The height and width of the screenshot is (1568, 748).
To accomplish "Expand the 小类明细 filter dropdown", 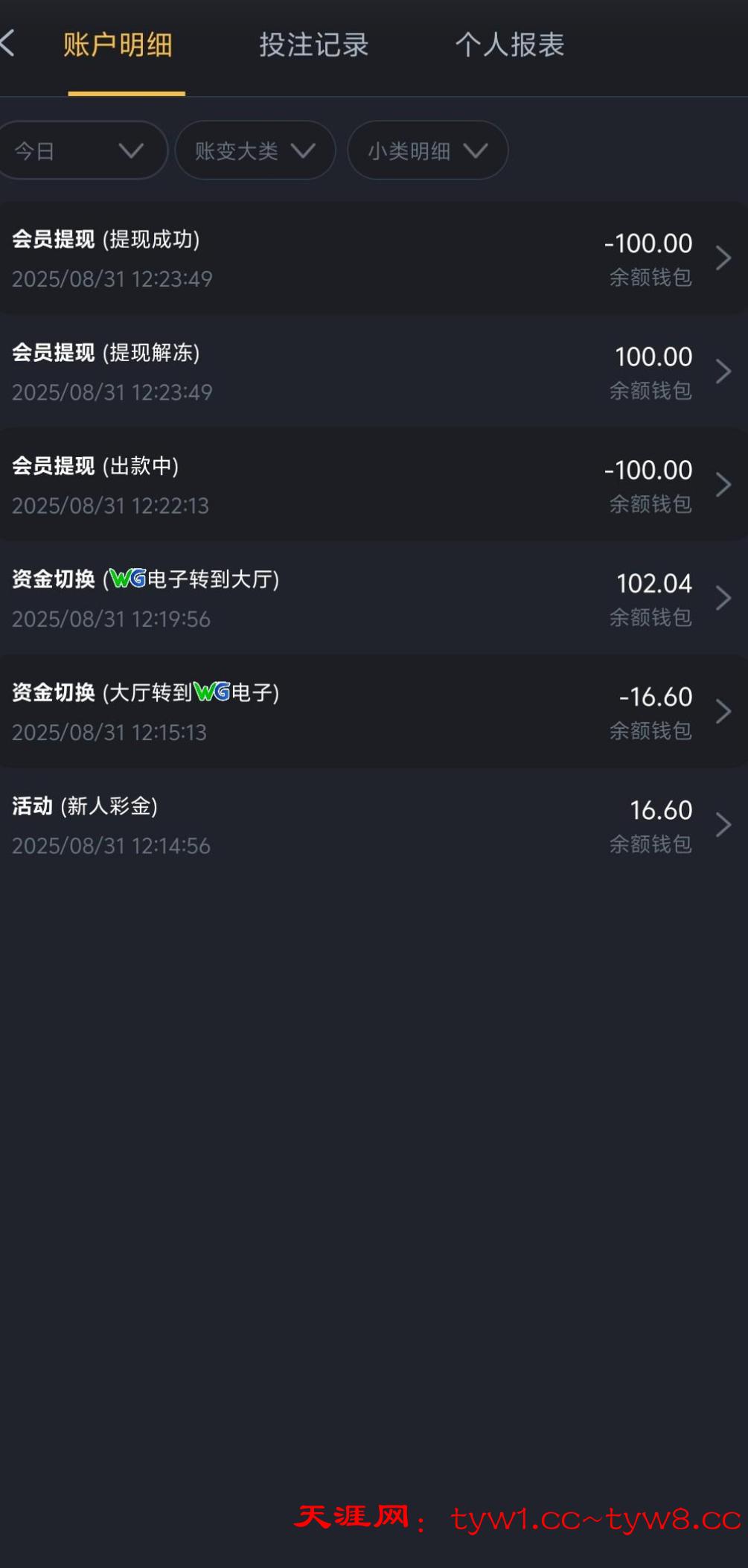I will pos(427,151).
